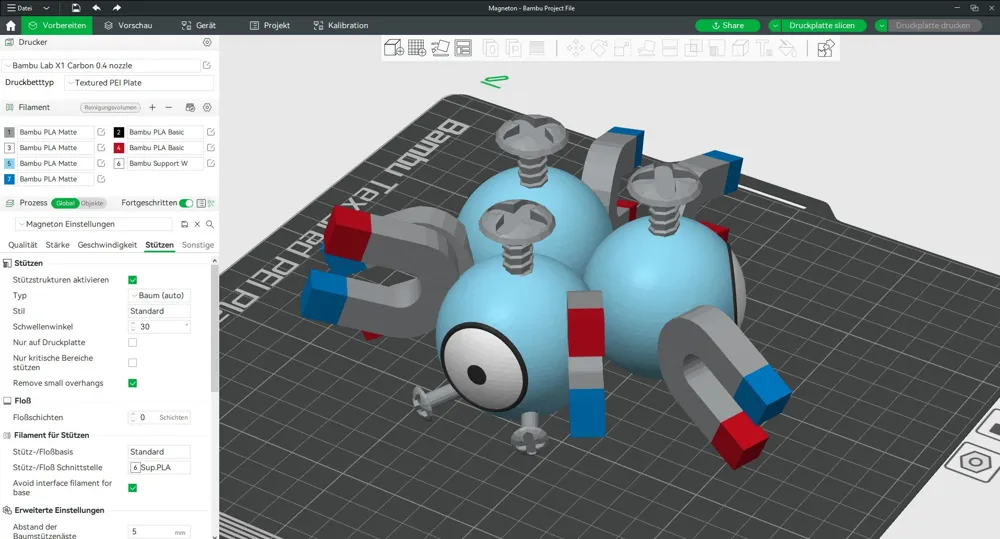Add a new filament with plus icon
The height and width of the screenshot is (539, 1000).
point(152,107)
